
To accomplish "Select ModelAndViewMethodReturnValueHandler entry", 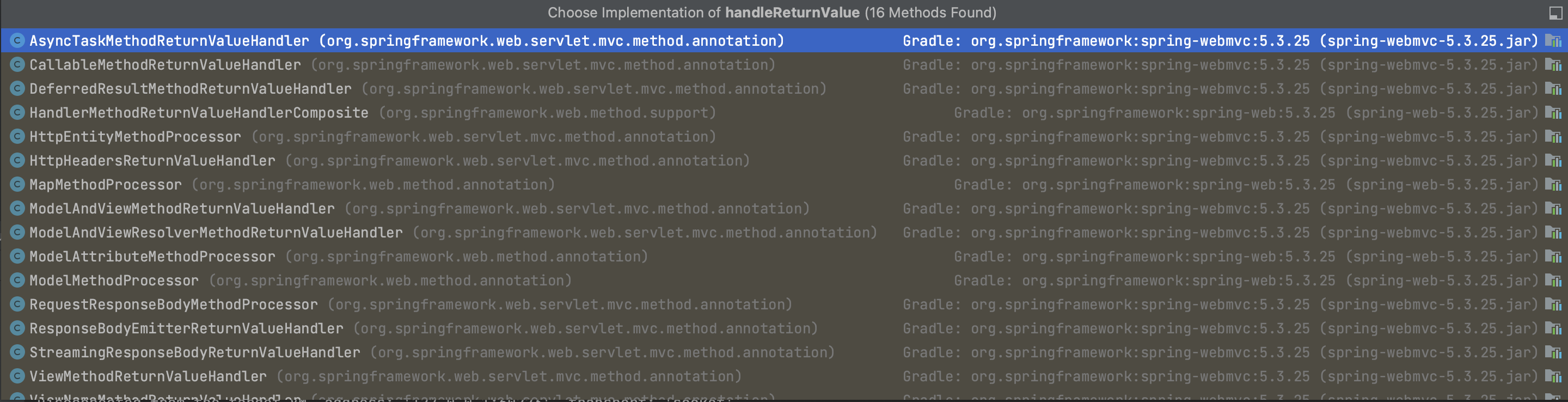I will 784,208.
